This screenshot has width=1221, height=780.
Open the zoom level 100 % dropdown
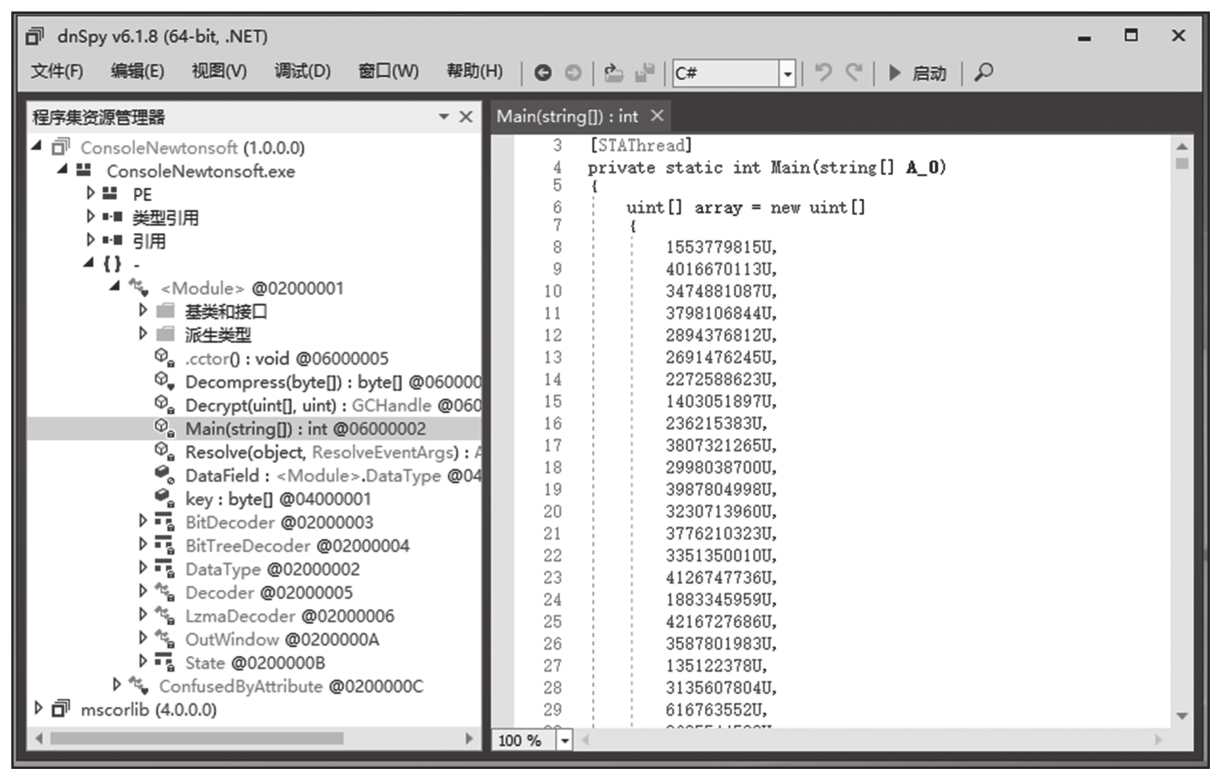[563, 740]
